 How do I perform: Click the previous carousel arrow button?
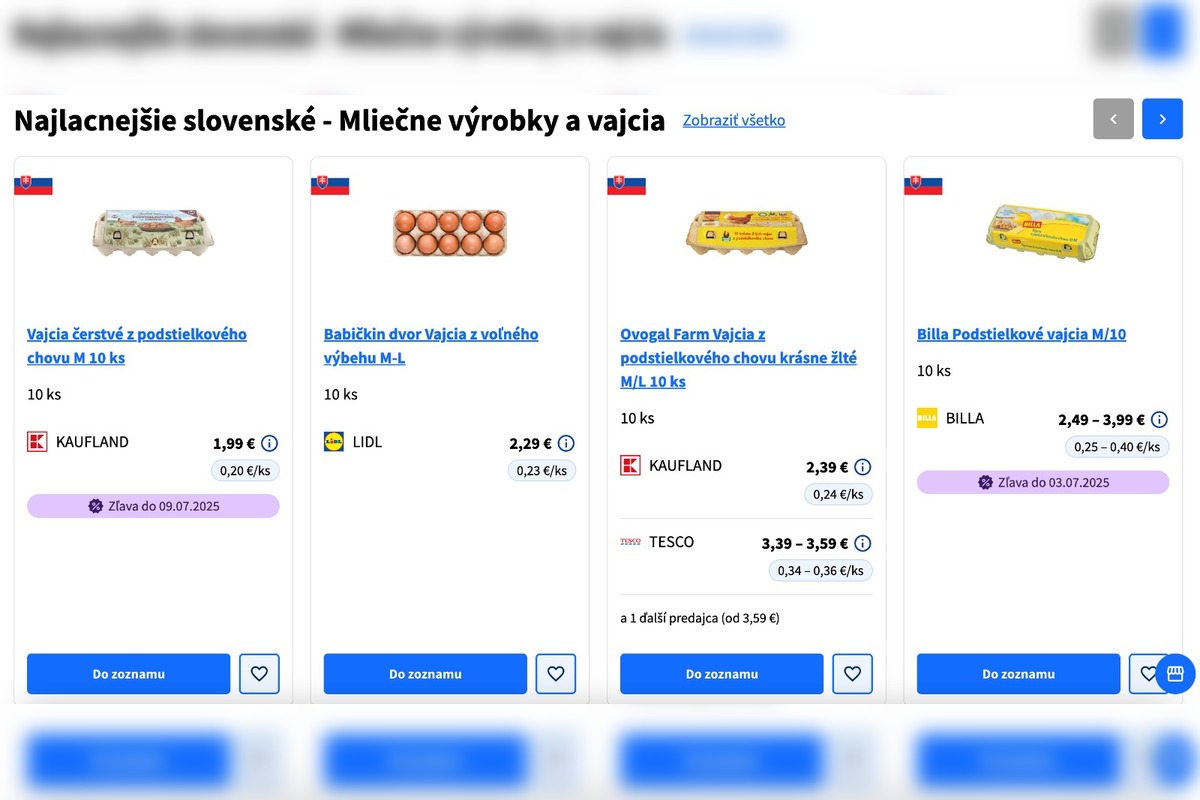tap(1113, 119)
